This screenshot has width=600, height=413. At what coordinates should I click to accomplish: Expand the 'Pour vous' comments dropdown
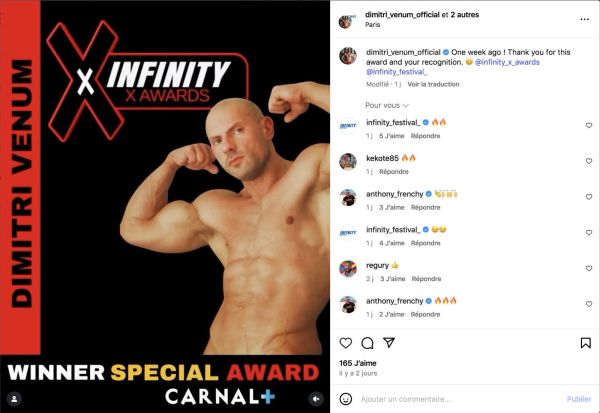click(387, 105)
